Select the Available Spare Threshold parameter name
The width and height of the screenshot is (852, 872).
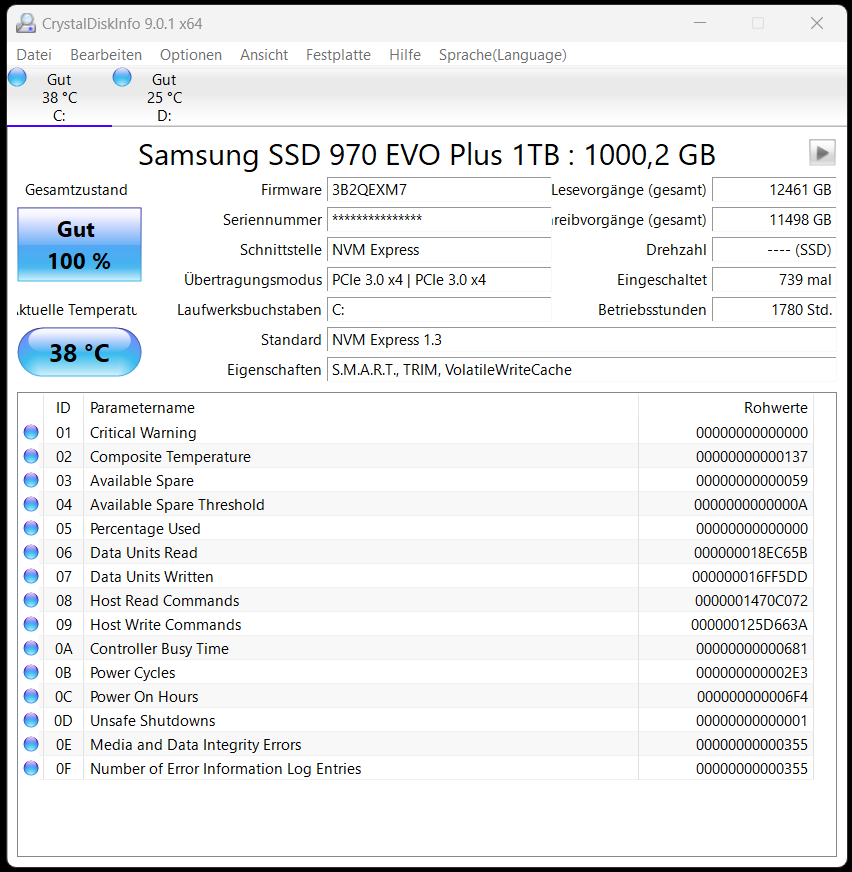click(177, 504)
